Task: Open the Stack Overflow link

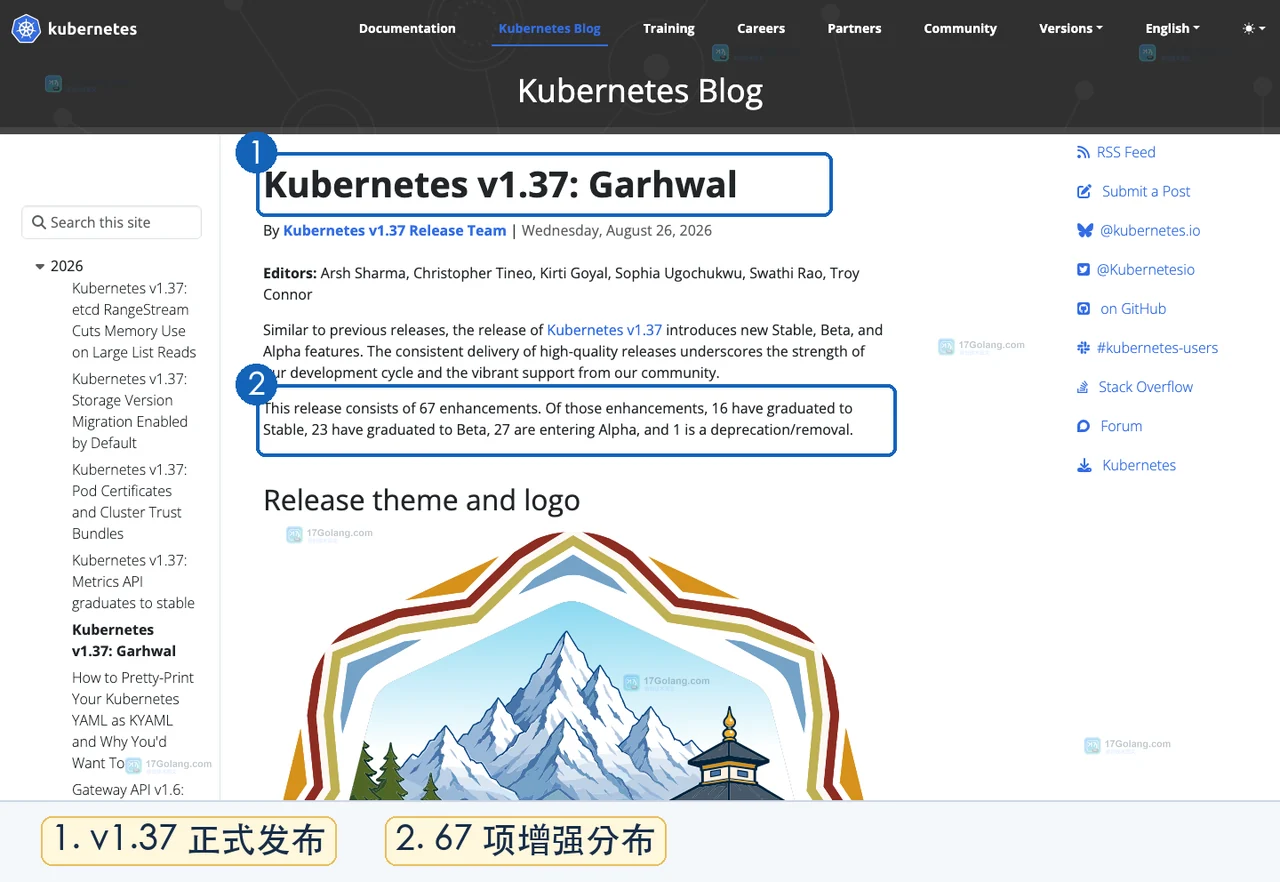Action: tap(1145, 387)
